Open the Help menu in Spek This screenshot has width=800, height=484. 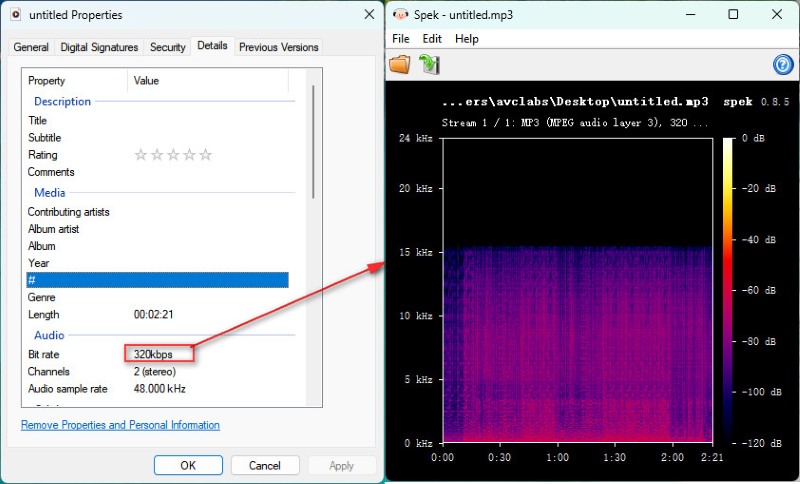(466, 39)
